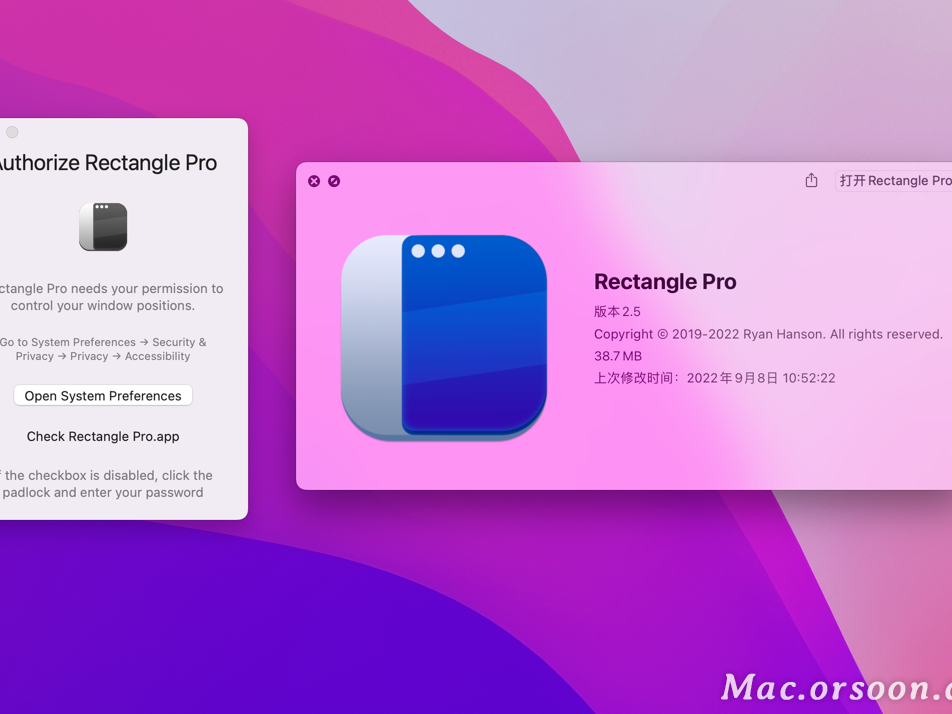Click the Rectangle Pro heading in the info window
This screenshot has height=714, width=952.
point(665,281)
